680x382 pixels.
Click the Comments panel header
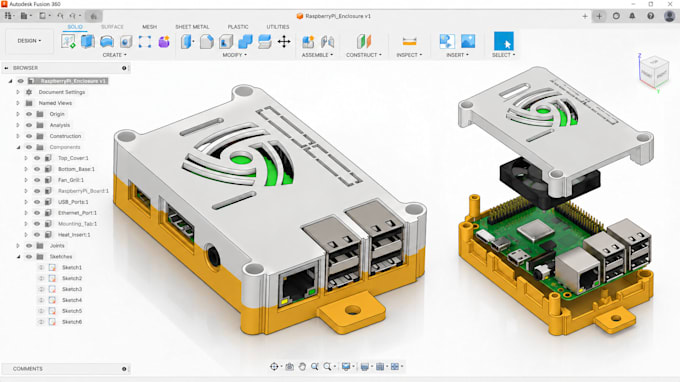point(66,369)
